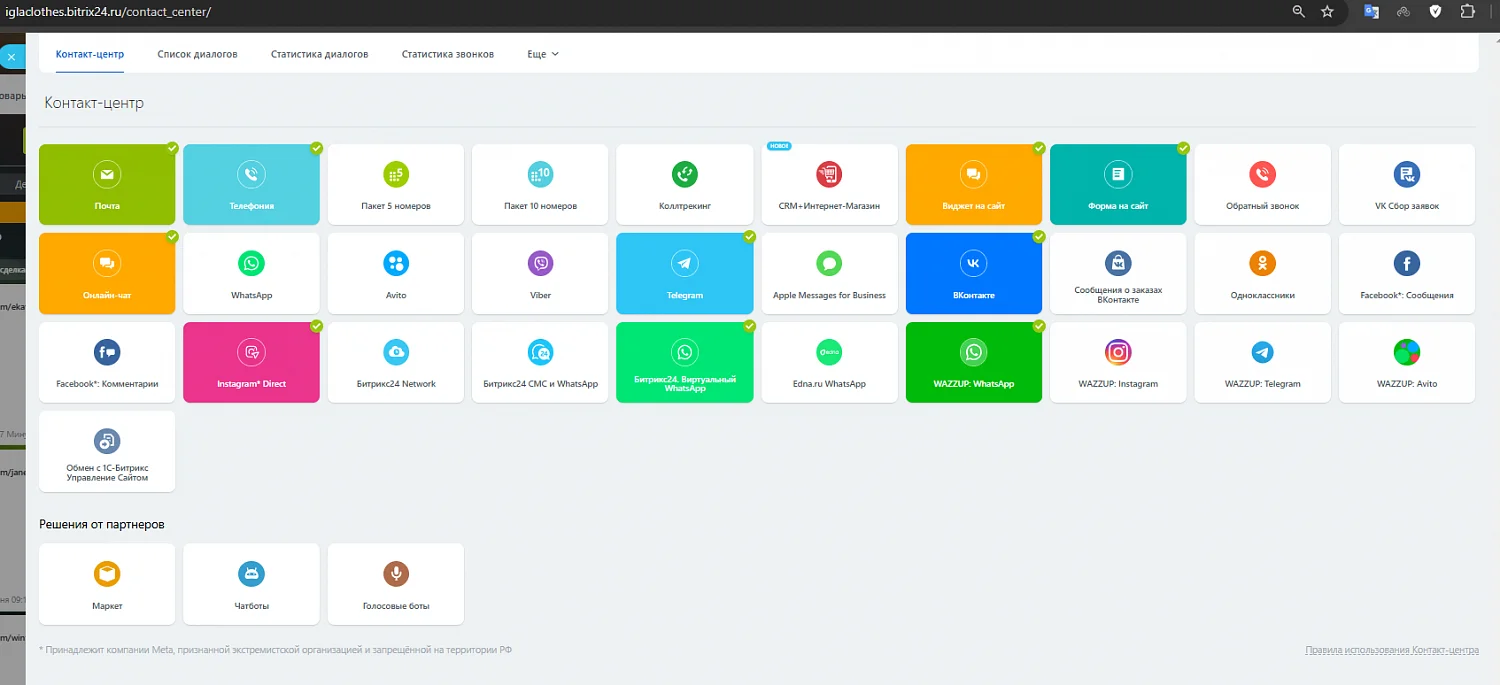The width and height of the screenshot is (1500, 685).
Task: Click the Одноклассники tile
Action: pos(1263,274)
